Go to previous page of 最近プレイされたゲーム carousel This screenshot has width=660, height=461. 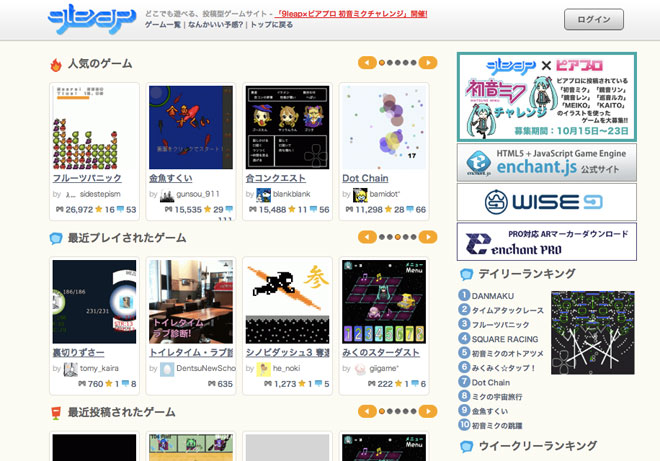[367, 237]
